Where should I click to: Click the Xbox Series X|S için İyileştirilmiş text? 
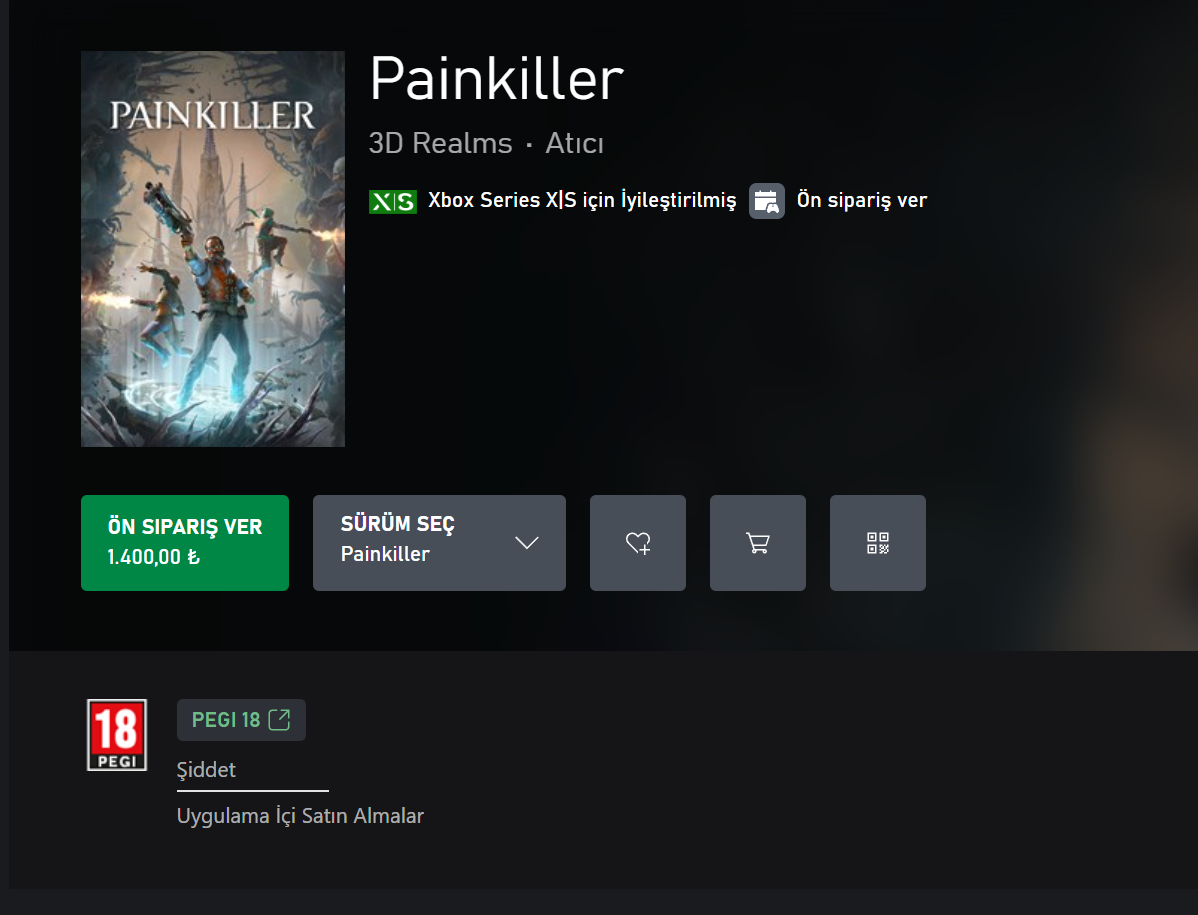pyautogui.click(x=581, y=200)
